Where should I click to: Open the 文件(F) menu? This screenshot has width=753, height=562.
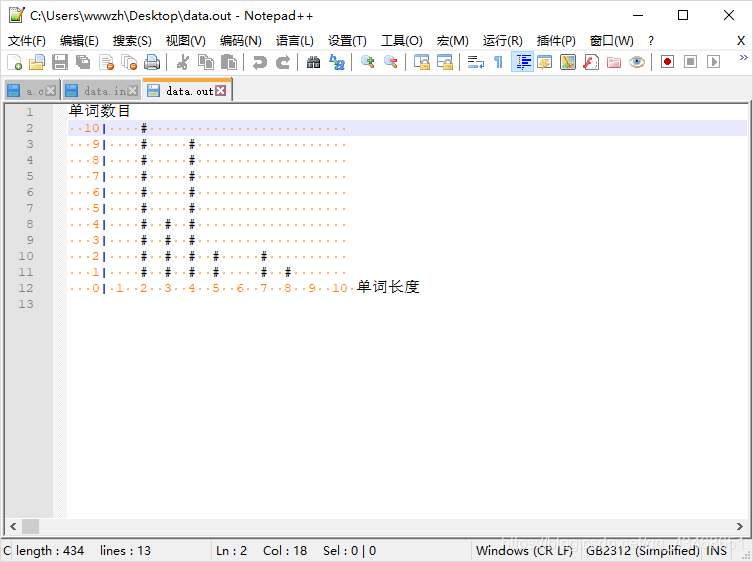pos(26,41)
